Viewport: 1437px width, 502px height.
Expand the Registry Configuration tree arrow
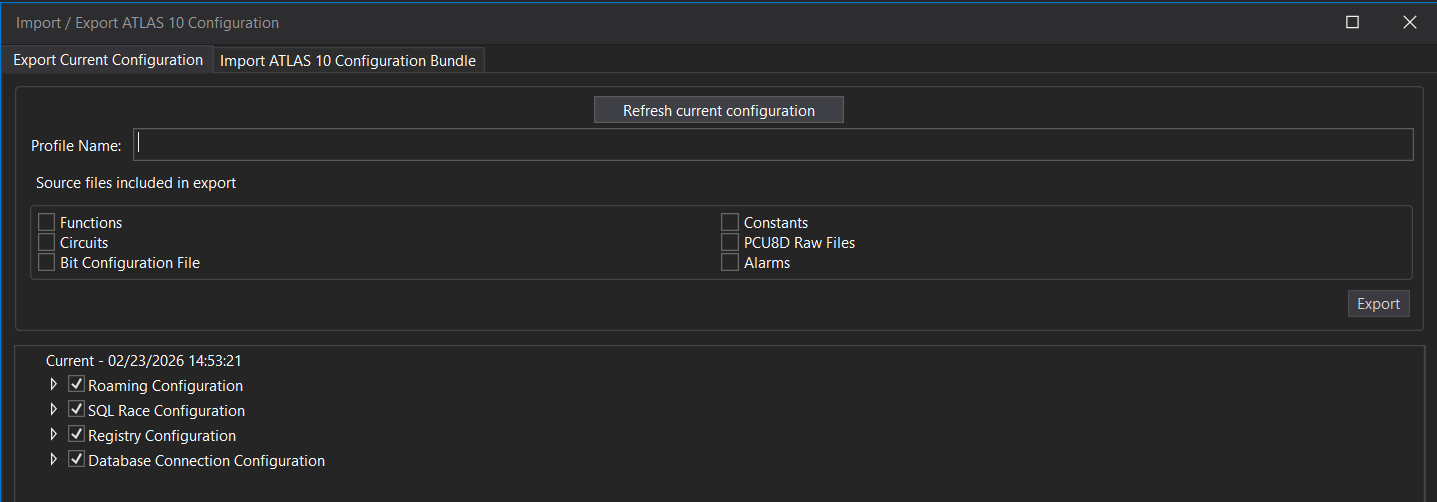pyautogui.click(x=54, y=435)
